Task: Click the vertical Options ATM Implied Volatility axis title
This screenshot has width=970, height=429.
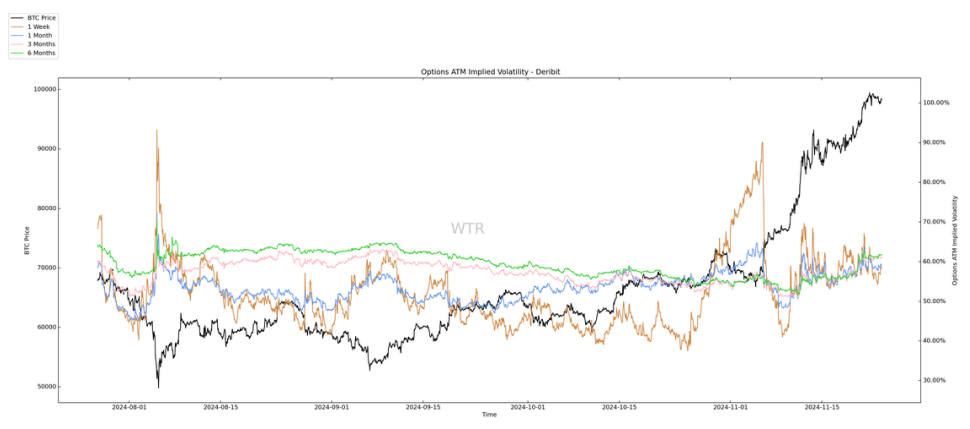Action: 955,241
